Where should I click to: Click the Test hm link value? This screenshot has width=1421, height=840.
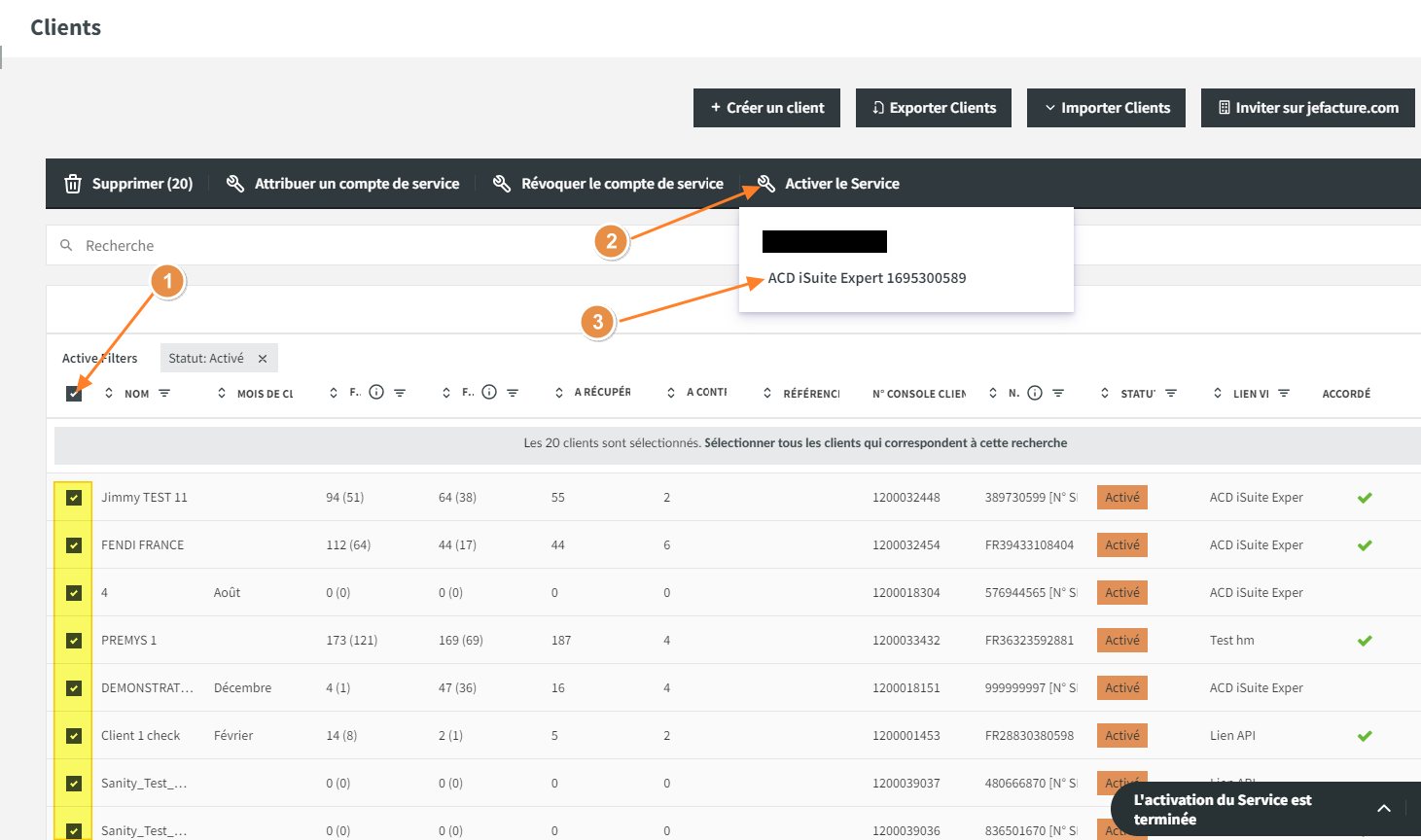coord(1232,641)
